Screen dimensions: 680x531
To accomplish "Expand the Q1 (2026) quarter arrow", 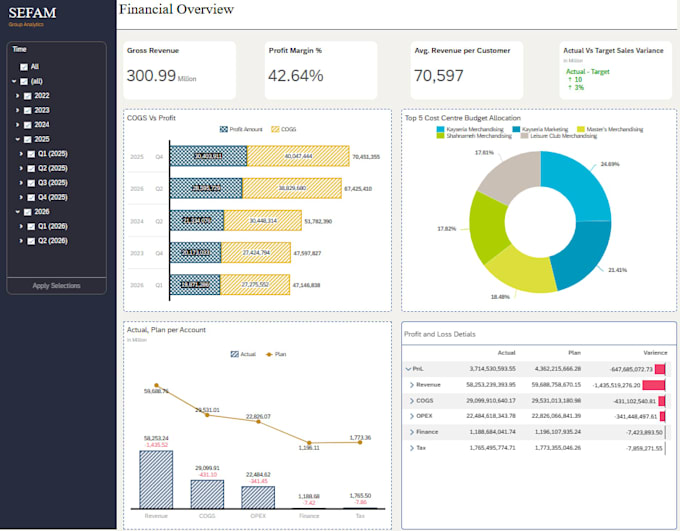I will 21,226.
